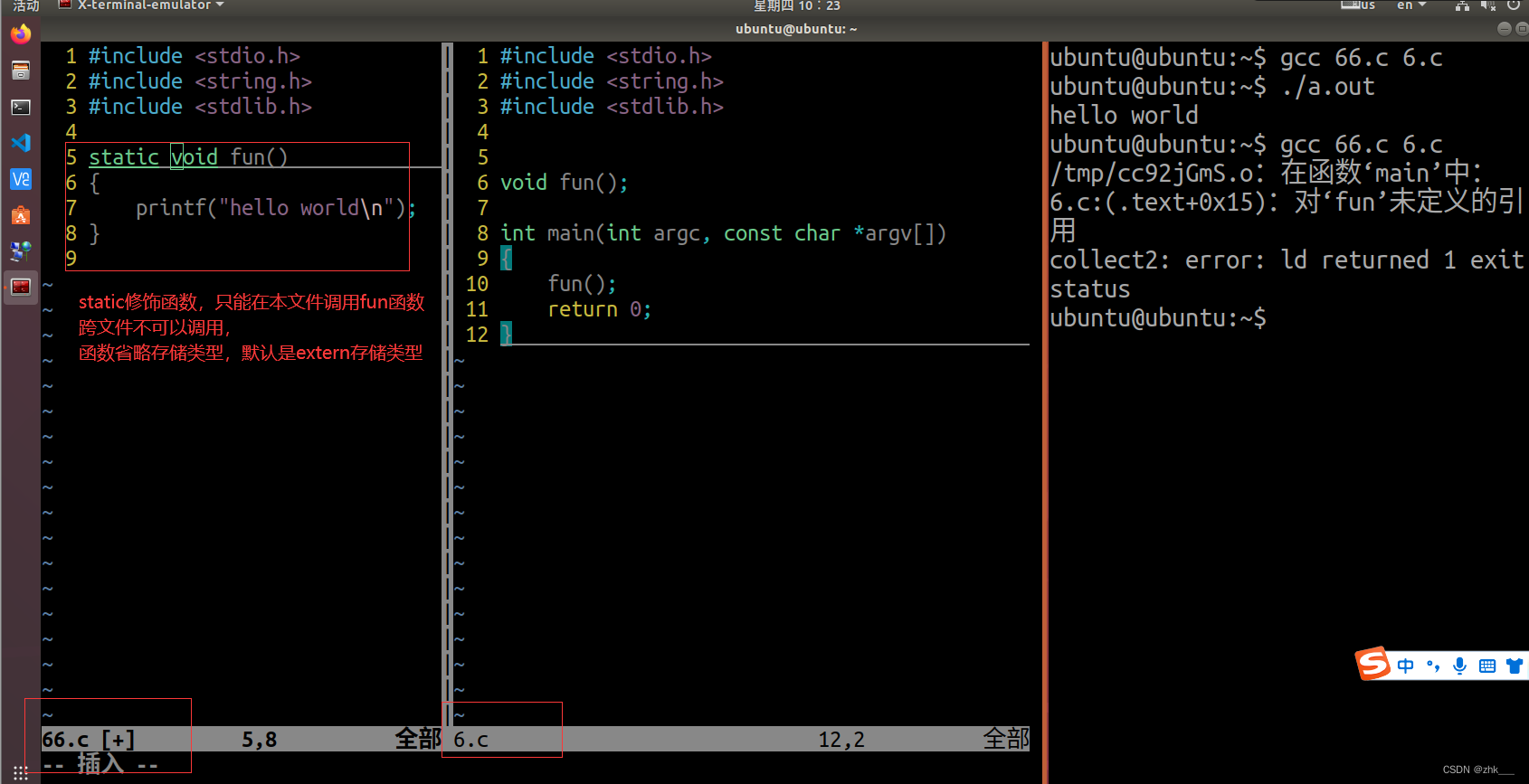The height and width of the screenshot is (784, 1529).
Task: Click the printf line in 66.c
Action: coord(276,208)
